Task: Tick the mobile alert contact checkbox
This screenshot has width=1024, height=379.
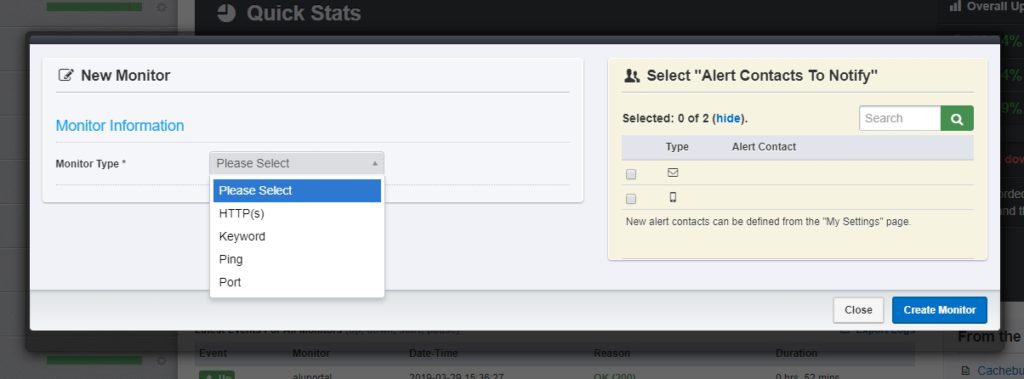Action: pyautogui.click(x=631, y=199)
